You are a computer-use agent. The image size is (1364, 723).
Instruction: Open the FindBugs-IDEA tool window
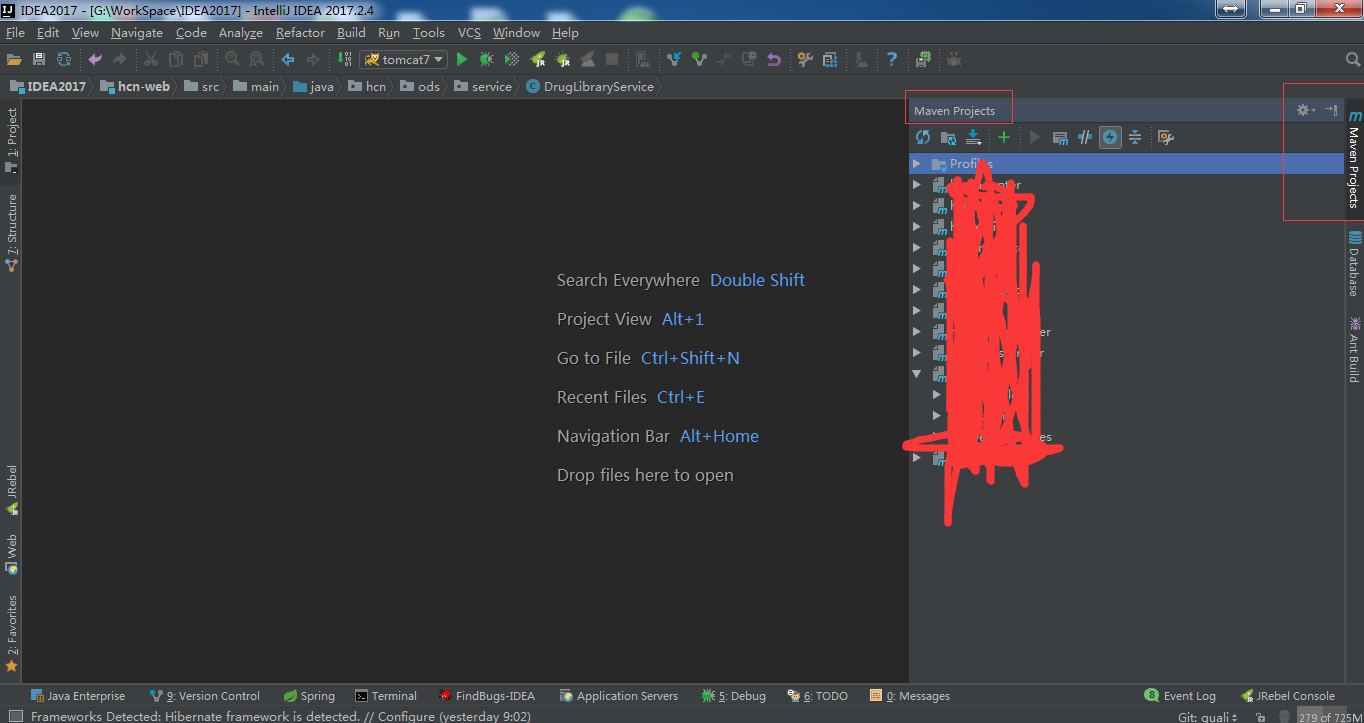486,696
